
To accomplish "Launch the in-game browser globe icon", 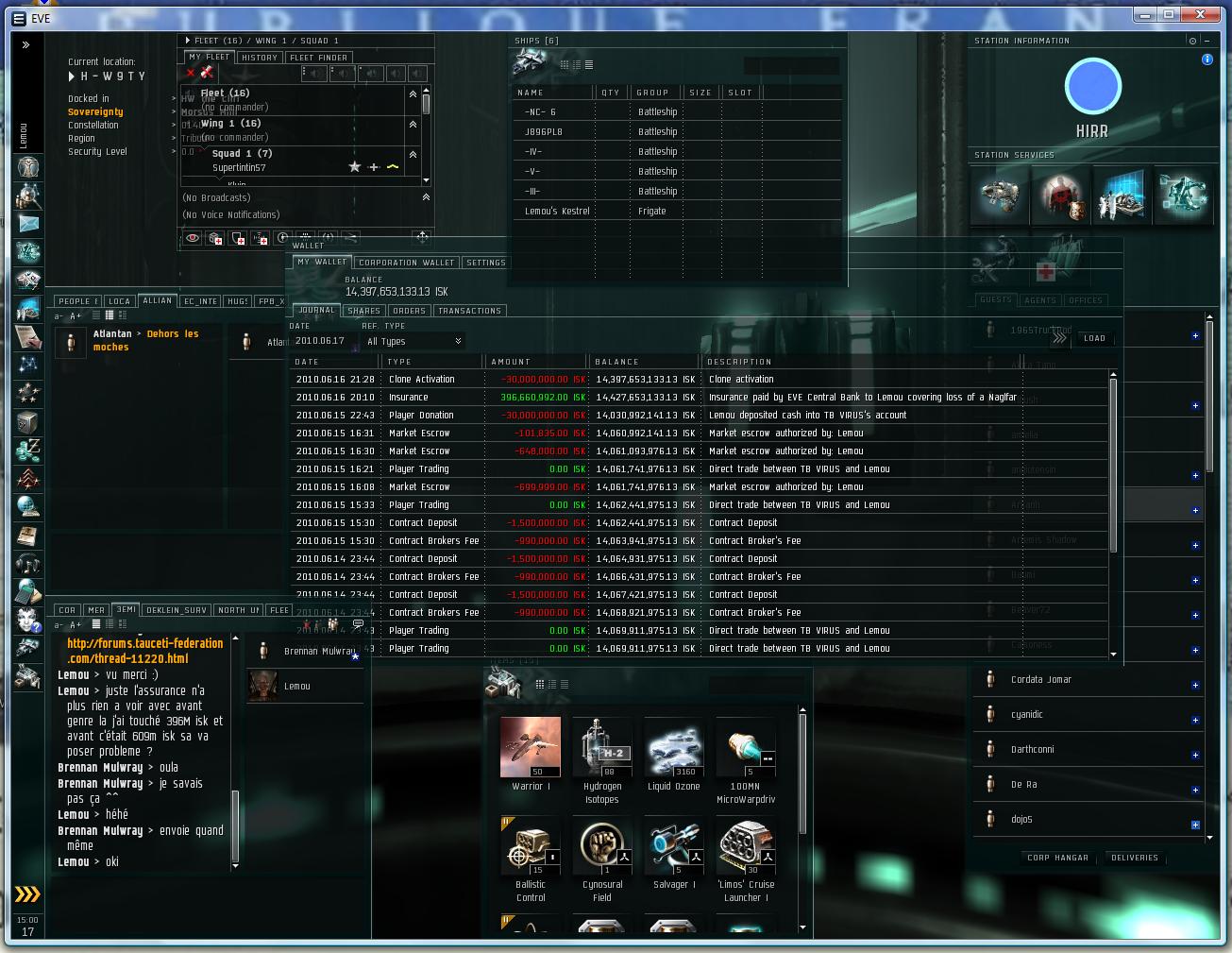I will pyautogui.click(x=28, y=507).
